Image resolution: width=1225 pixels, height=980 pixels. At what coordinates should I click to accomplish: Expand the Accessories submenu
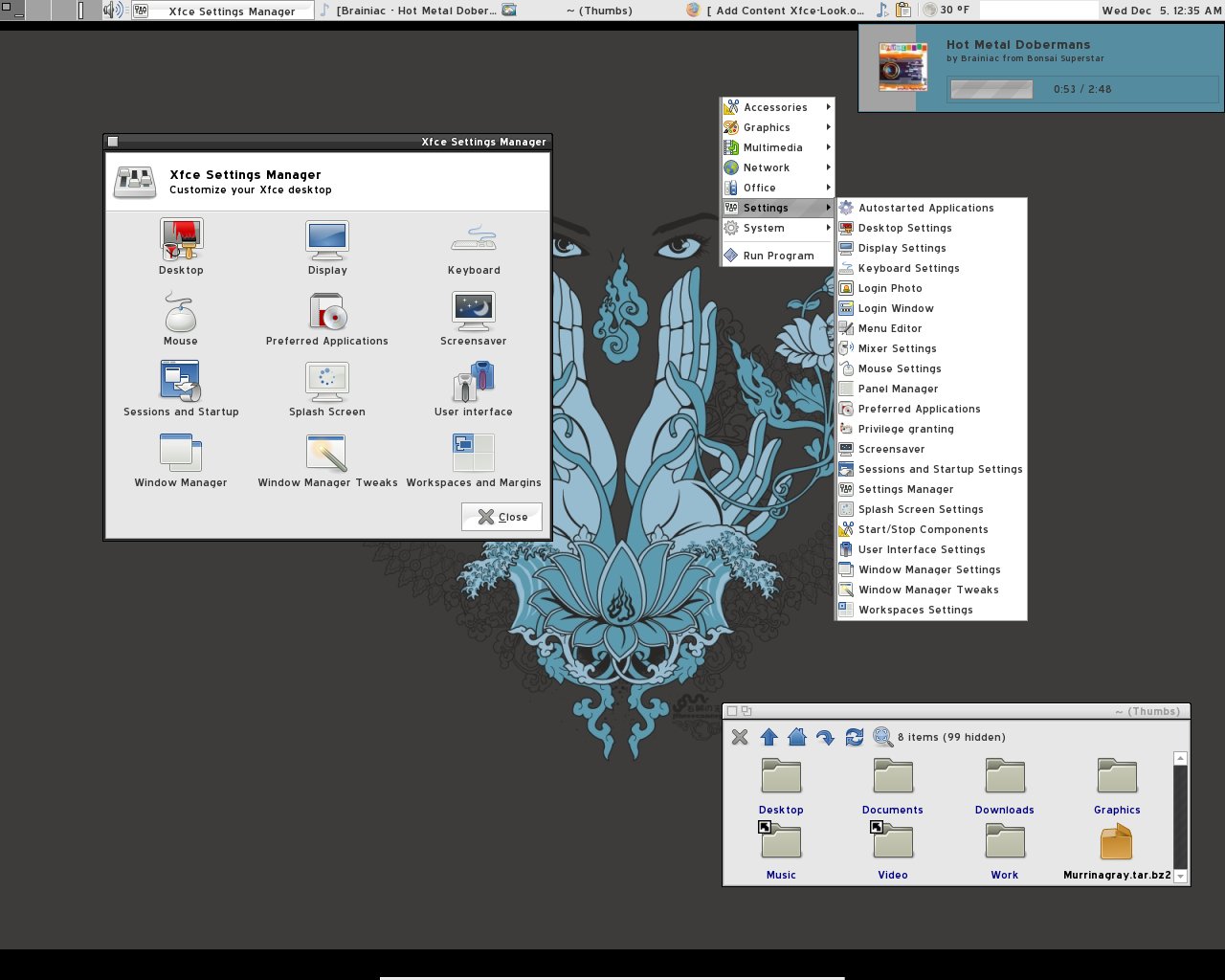click(x=777, y=107)
